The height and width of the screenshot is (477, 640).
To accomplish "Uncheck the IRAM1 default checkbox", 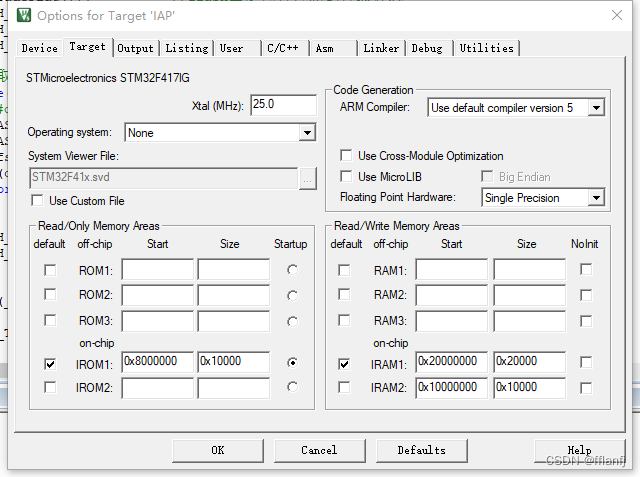I will click(344, 364).
